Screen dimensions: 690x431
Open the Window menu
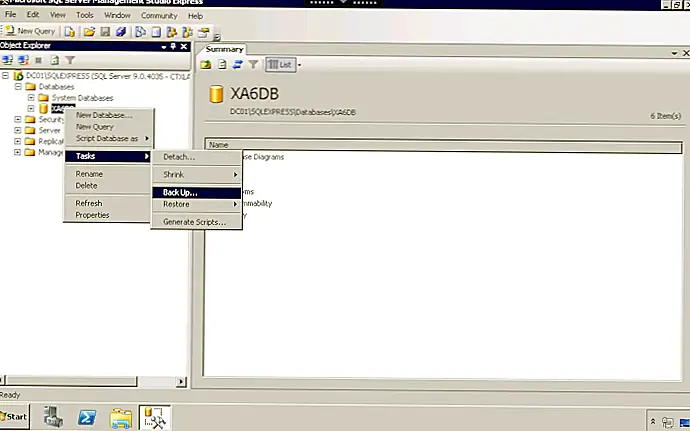coord(117,15)
